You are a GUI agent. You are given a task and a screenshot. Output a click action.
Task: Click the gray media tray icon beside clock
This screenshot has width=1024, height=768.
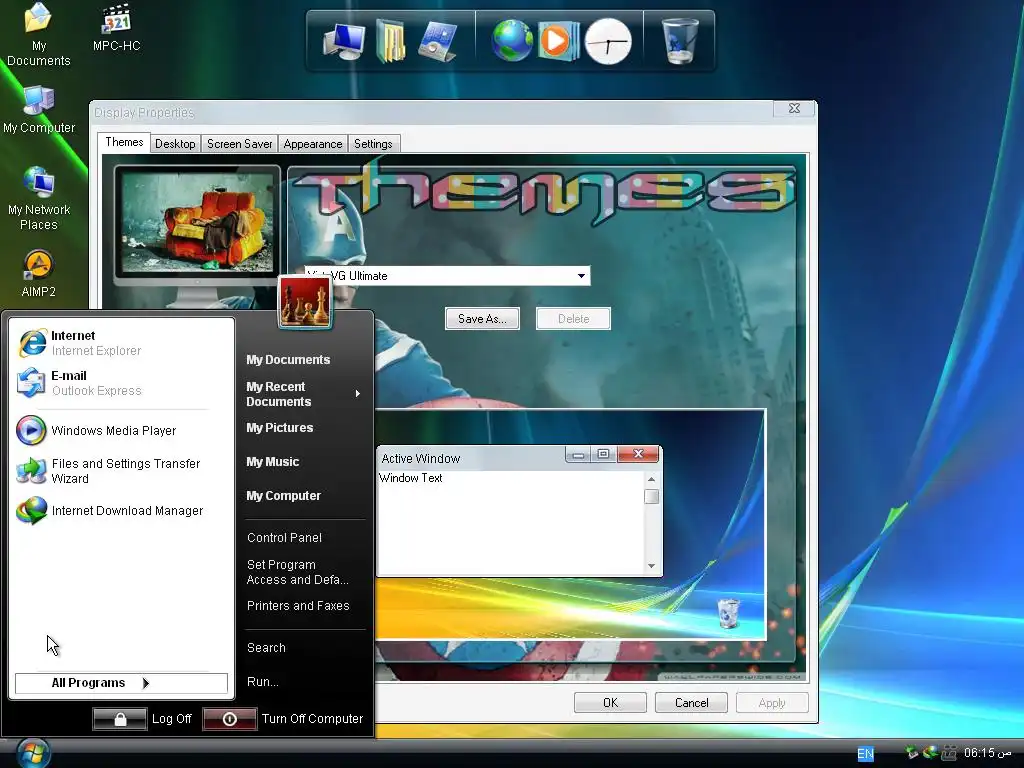pos(949,753)
